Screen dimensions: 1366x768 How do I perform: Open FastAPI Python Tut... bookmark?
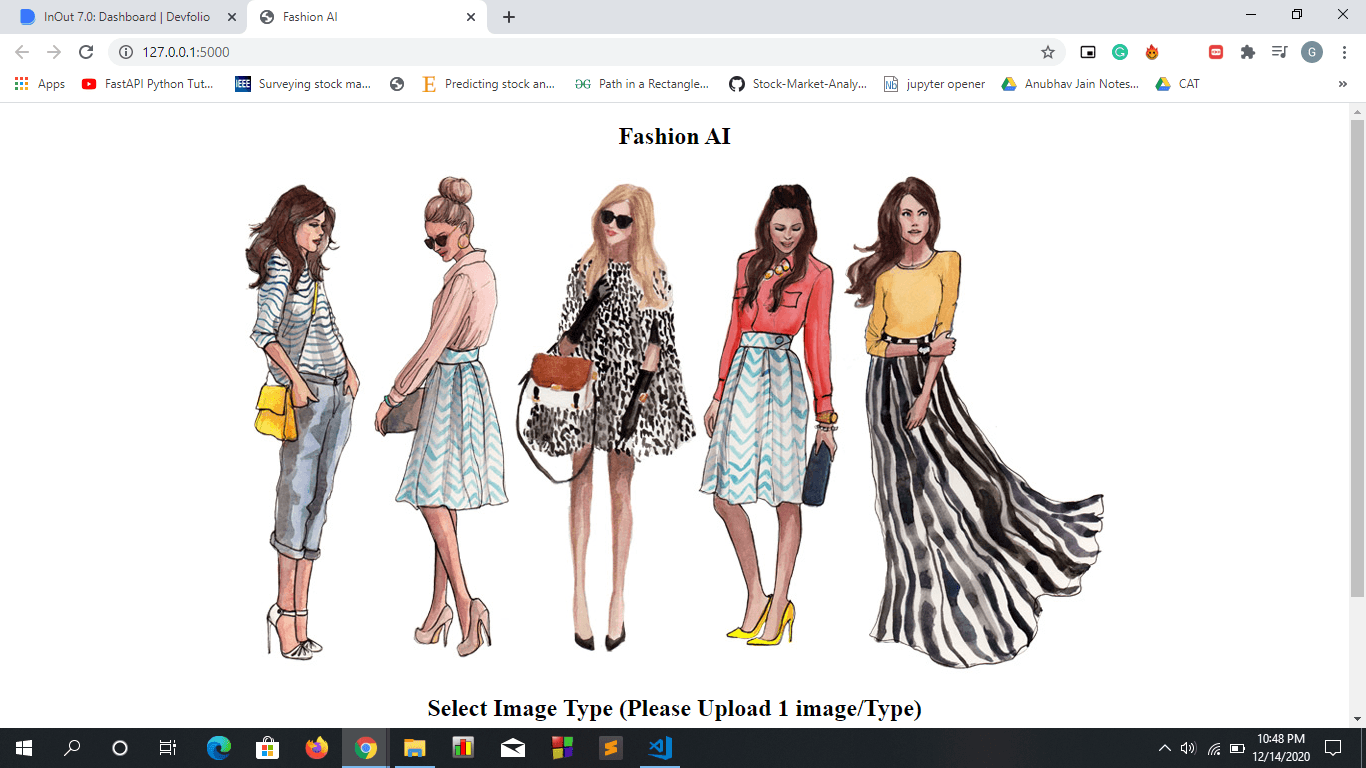pyautogui.click(x=148, y=84)
